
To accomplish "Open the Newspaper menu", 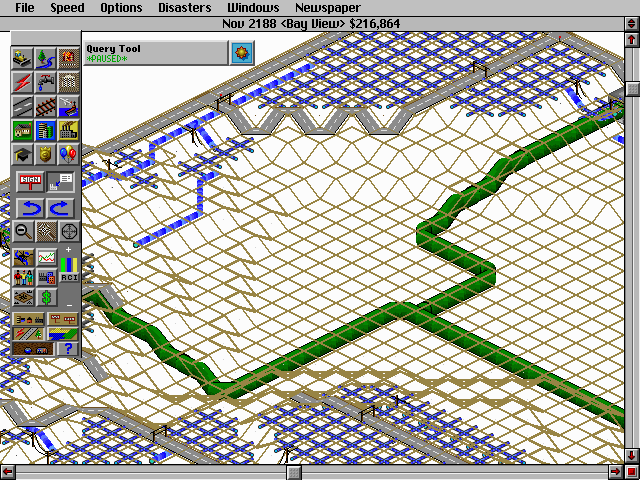I will pos(328,8).
